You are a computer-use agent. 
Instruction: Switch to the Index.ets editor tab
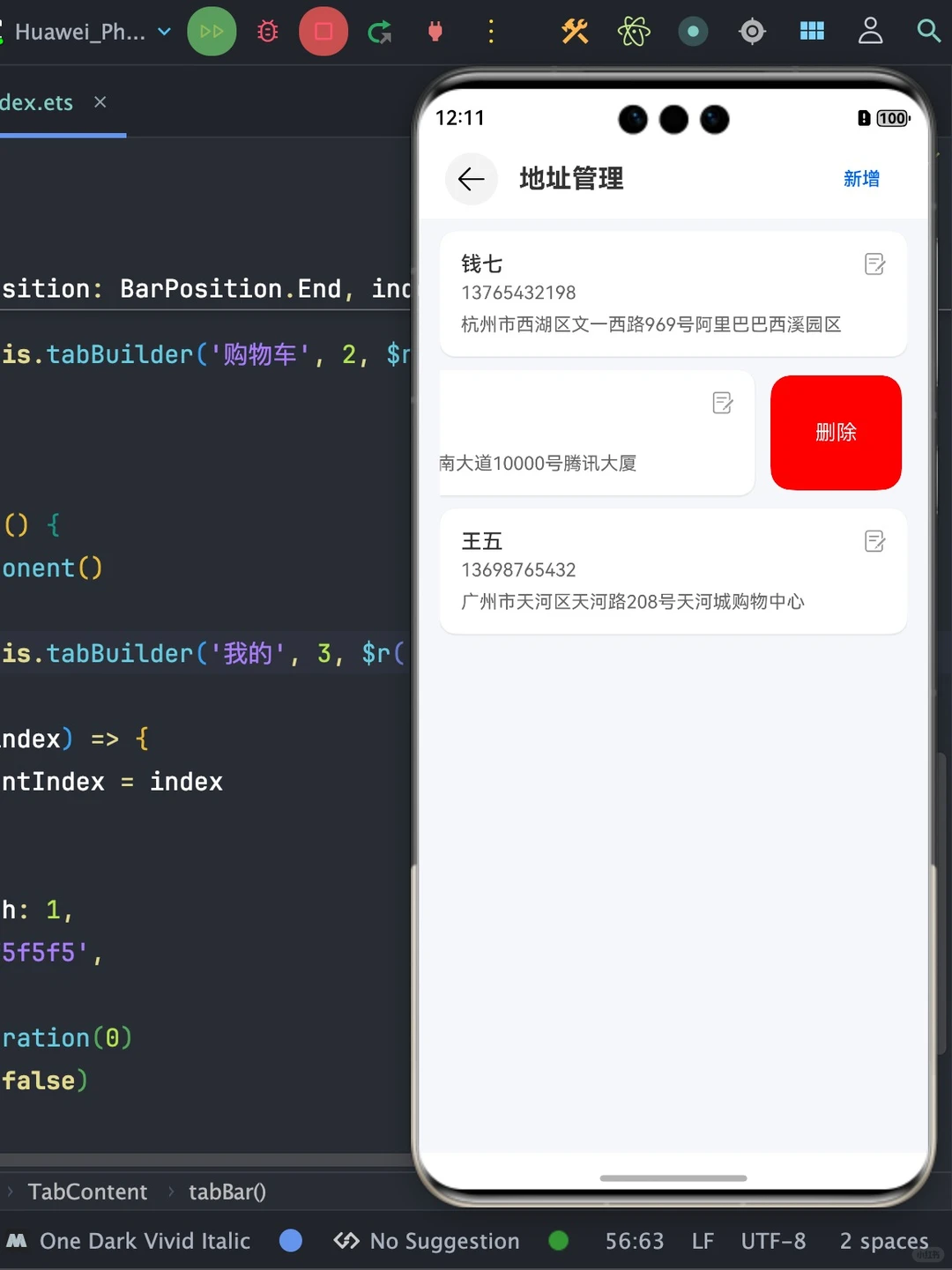[37, 102]
